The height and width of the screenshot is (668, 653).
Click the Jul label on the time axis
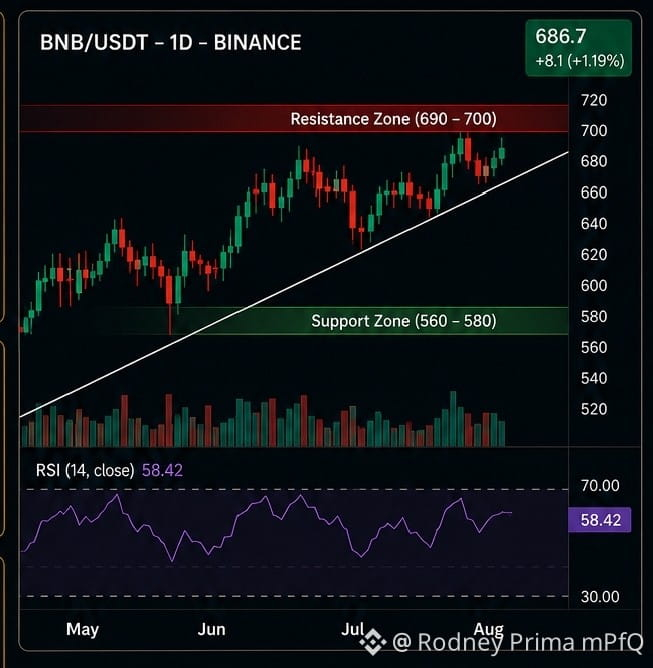353,629
